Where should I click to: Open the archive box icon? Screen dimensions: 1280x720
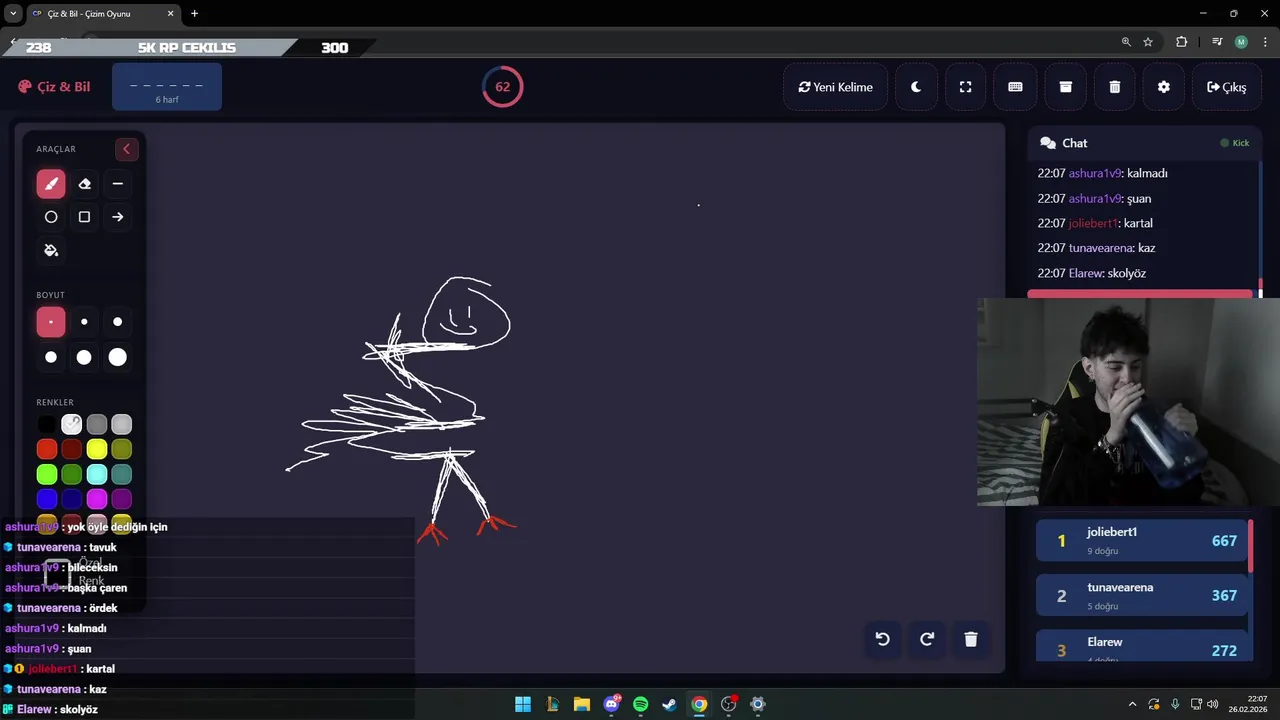click(1065, 87)
